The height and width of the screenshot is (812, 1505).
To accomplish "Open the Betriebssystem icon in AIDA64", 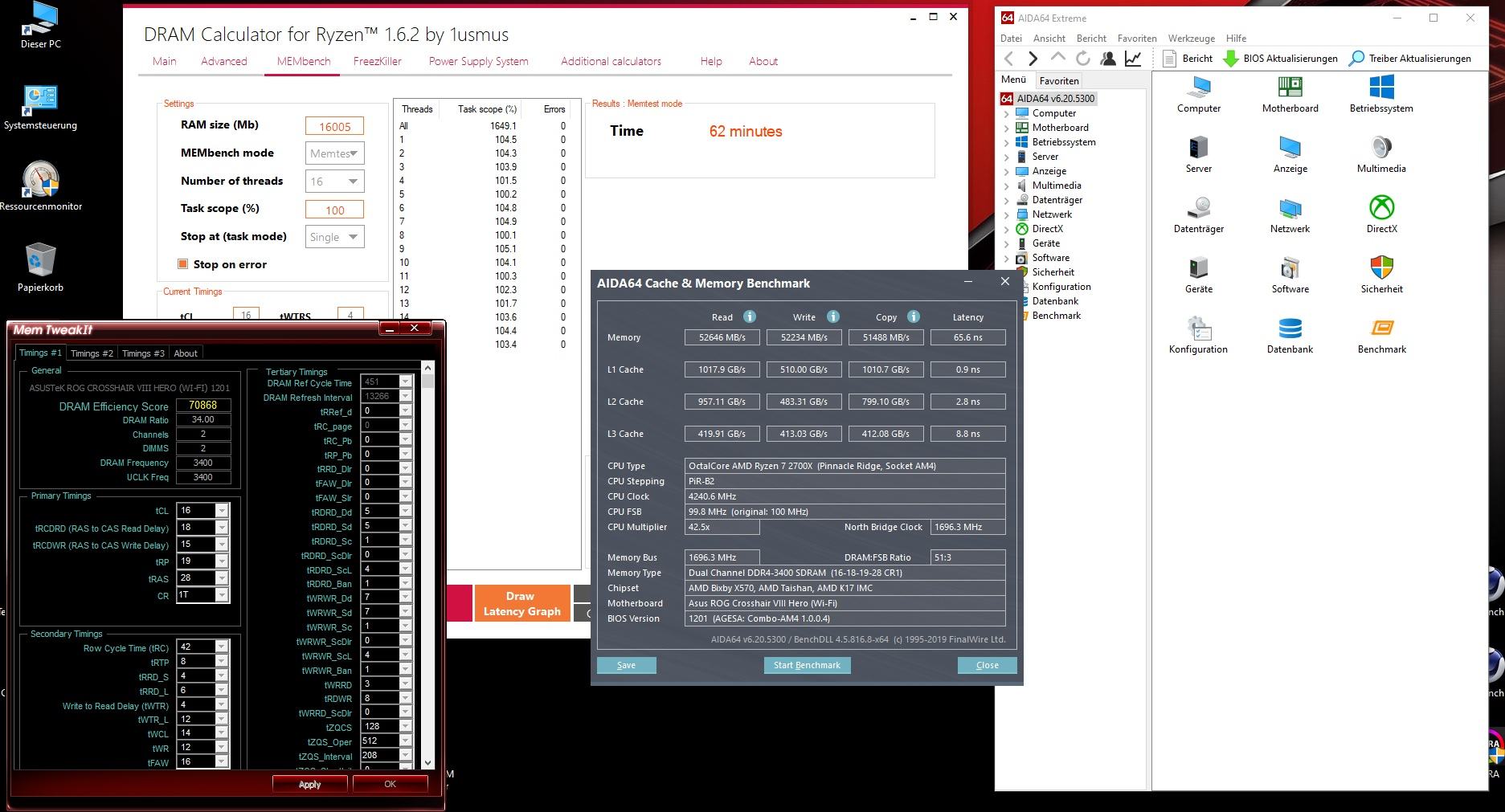I will pyautogui.click(x=1381, y=95).
